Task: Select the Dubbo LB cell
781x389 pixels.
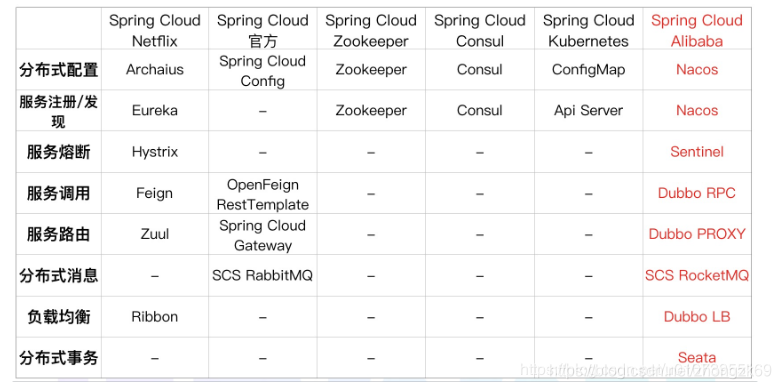Action: 696,316
